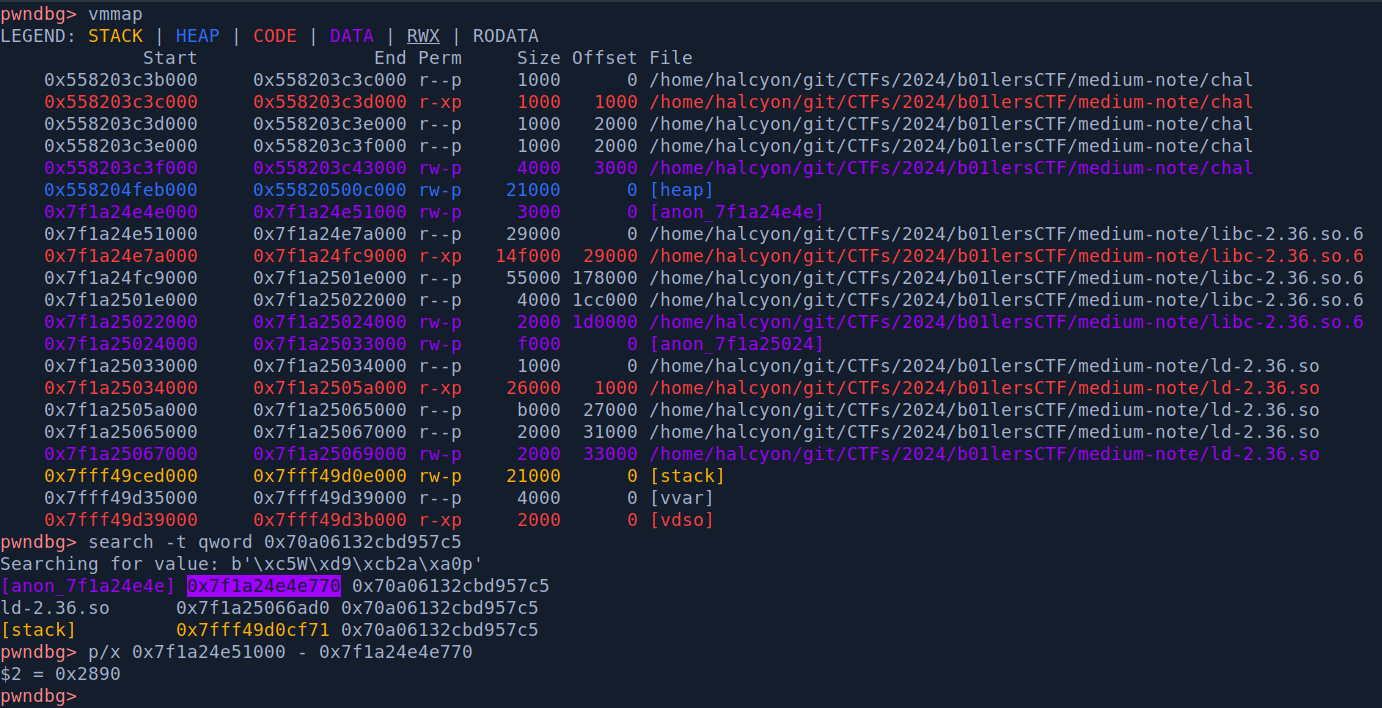This screenshot has width=1382, height=708.
Task: Click the CODE label in the legend
Action: [274, 36]
